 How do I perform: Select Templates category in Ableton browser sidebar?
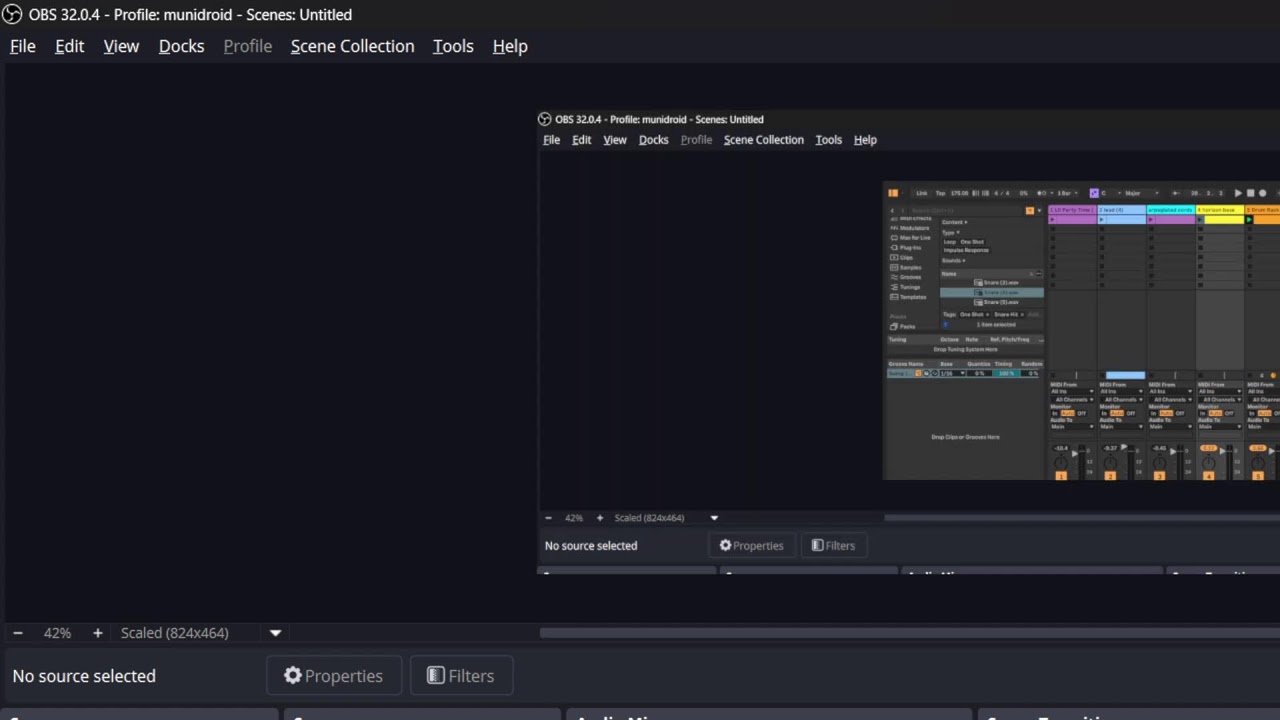[x=908, y=297]
